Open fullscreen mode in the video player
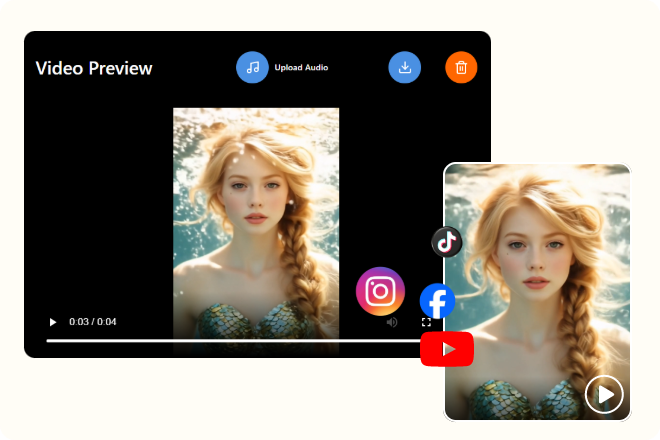The height and width of the screenshot is (440, 660). pyautogui.click(x=426, y=322)
